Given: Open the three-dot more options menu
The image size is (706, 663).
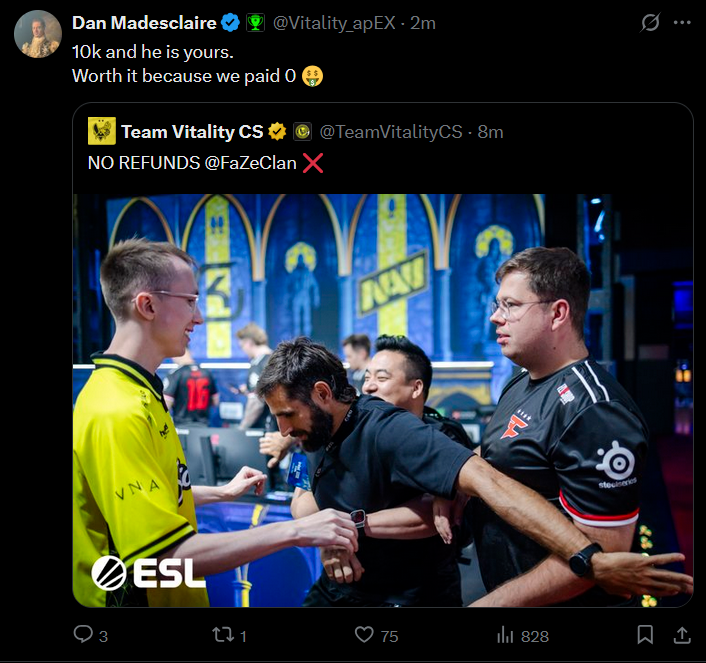Looking at the screenshot, I should point(682,23).
